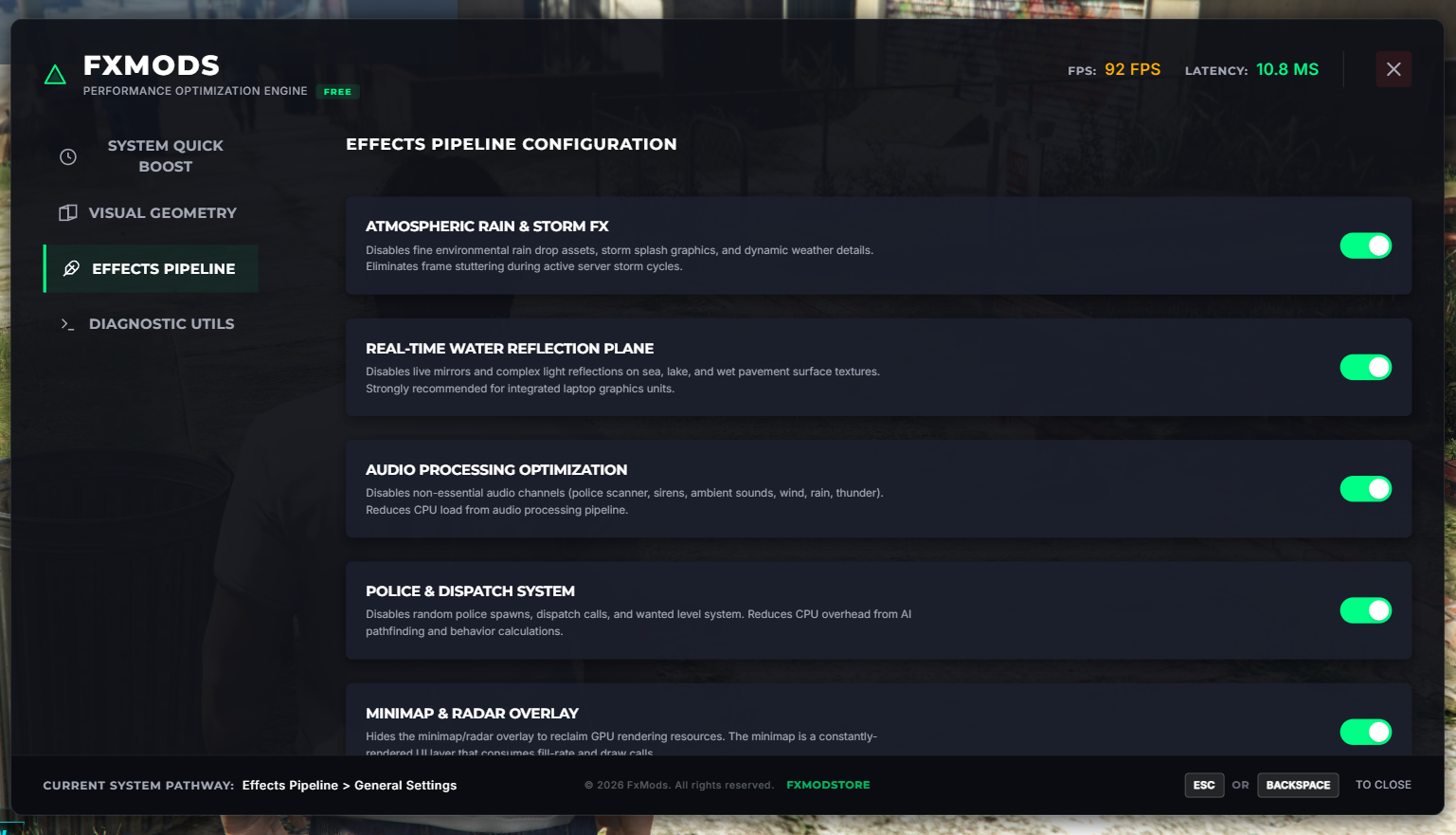Toggle Real-Time Water Reflection Plane switch
The image size is (1456, 835).
[1365, 367]
